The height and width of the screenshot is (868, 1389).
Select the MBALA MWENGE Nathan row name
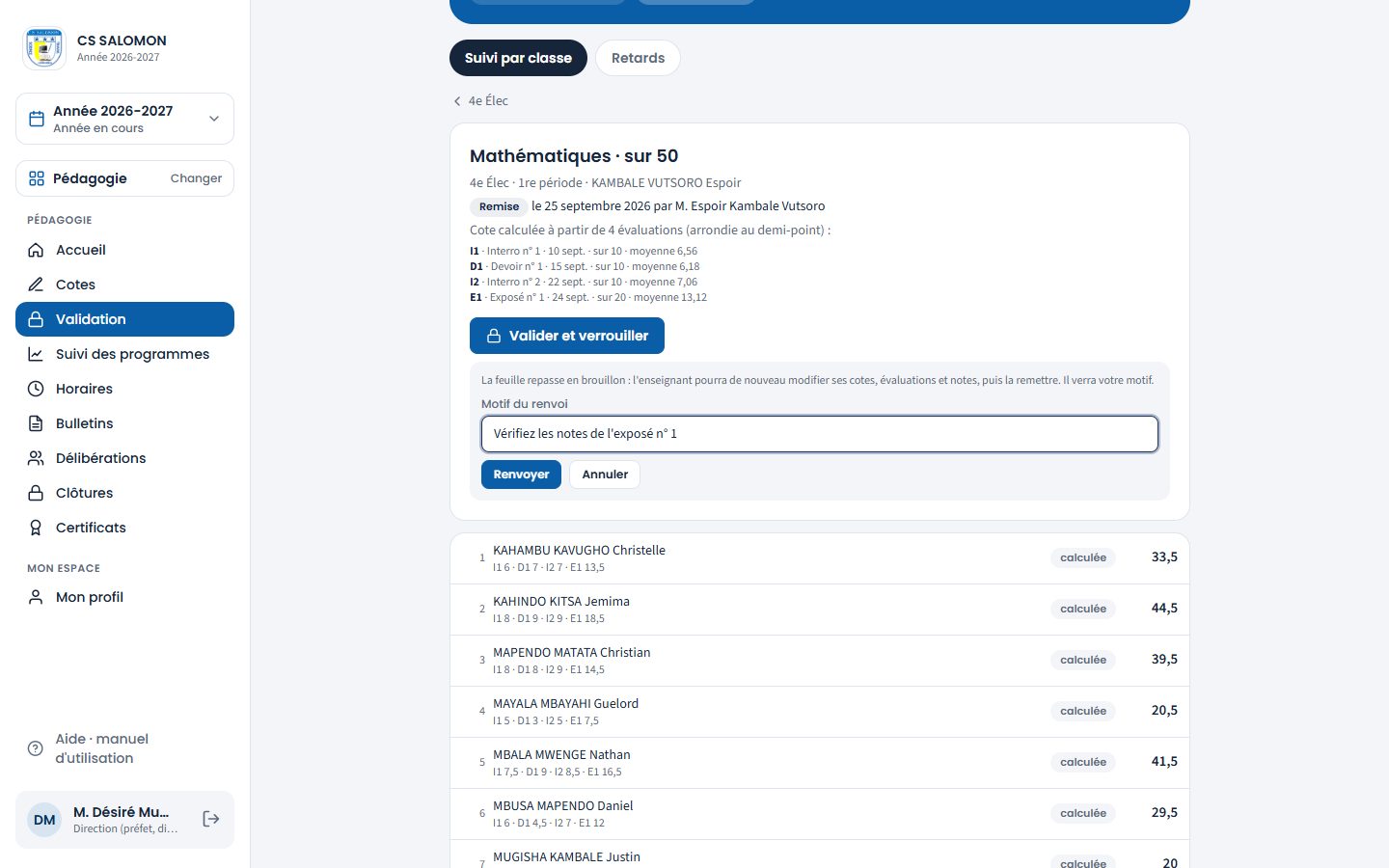pyautogui.click(x=561, y=754)
